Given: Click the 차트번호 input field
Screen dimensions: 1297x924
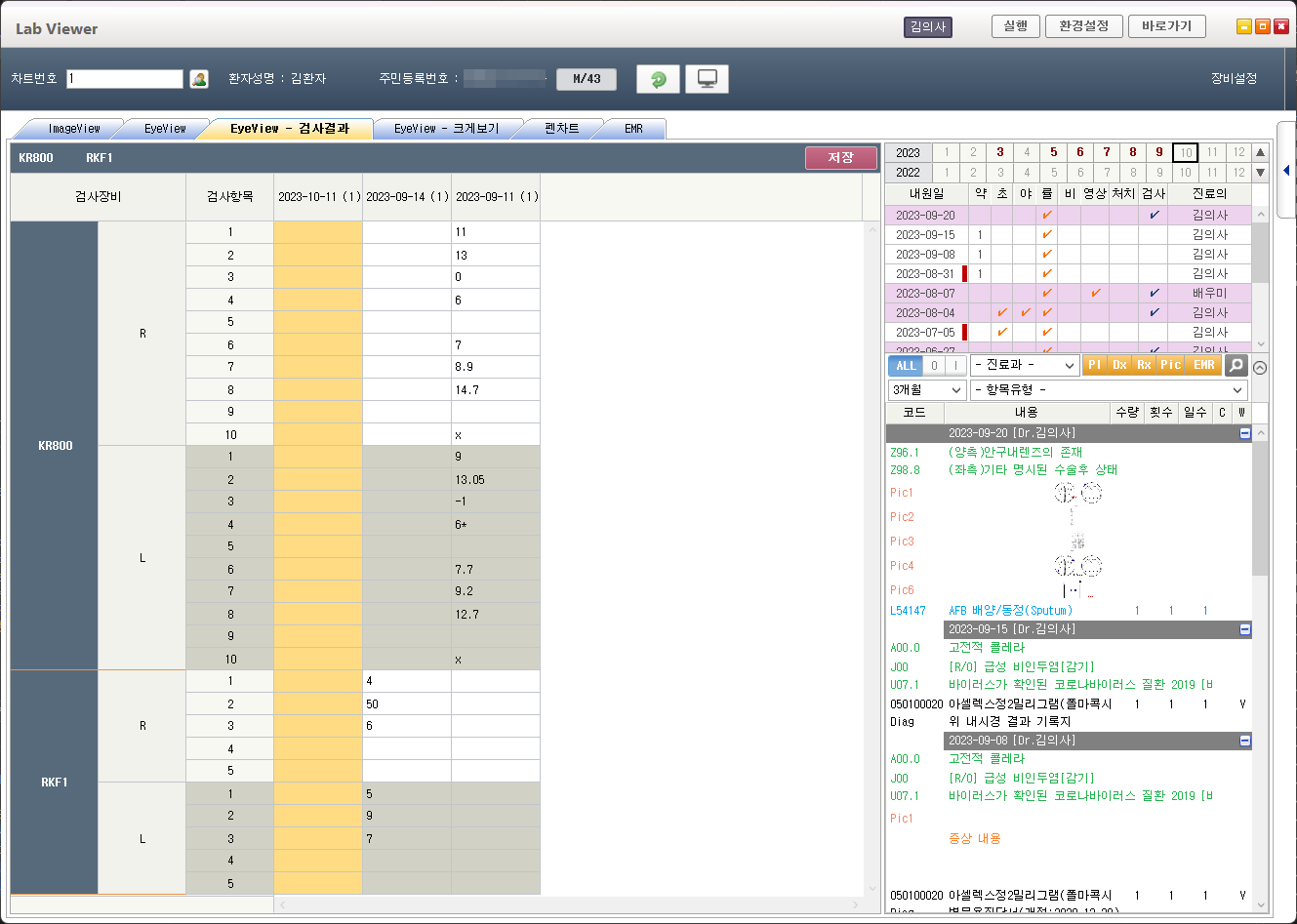Looking at the screenshot, I should (125, 79).
